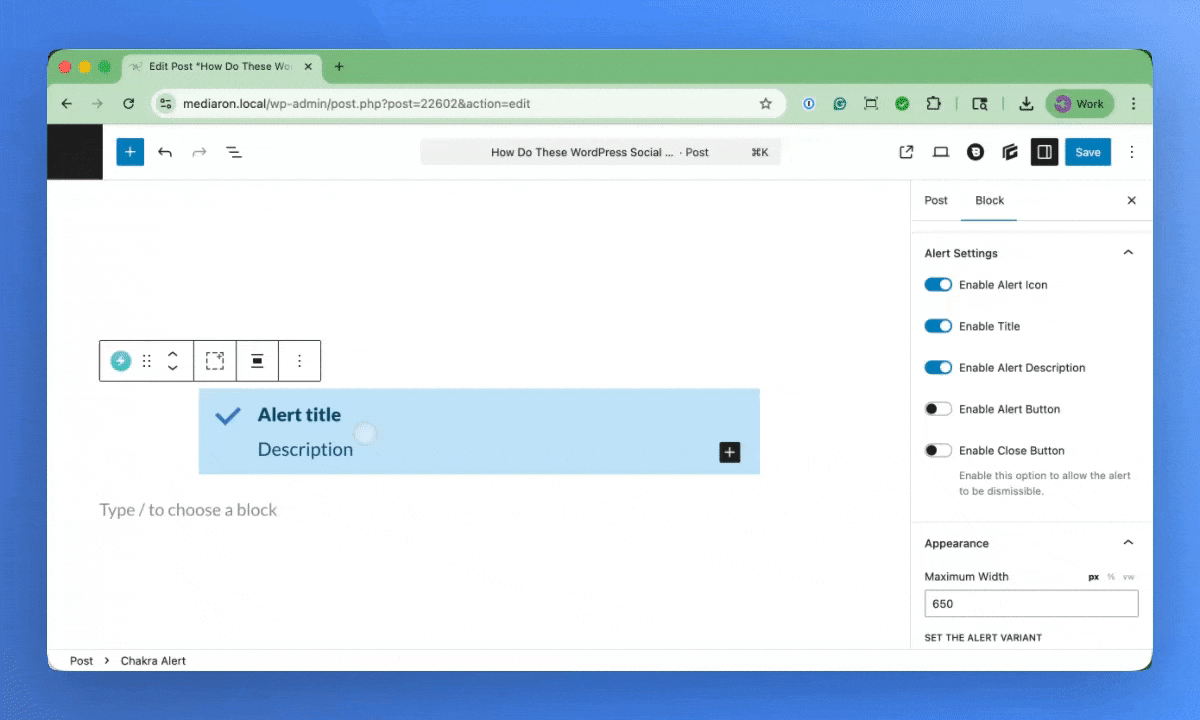Collapse the Alert Settings section
The height and width of the screenshot is (720, 1200).
[x=1128, y=253]
